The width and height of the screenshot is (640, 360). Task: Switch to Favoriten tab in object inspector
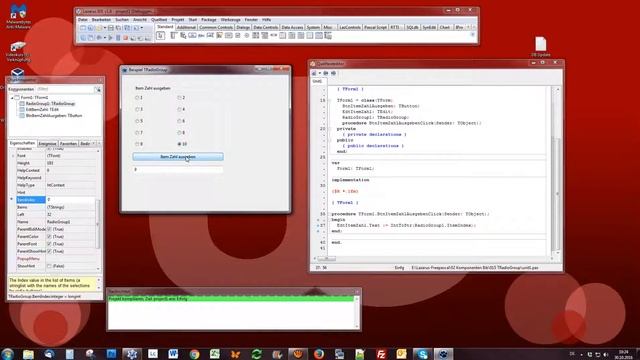(68, 144)
